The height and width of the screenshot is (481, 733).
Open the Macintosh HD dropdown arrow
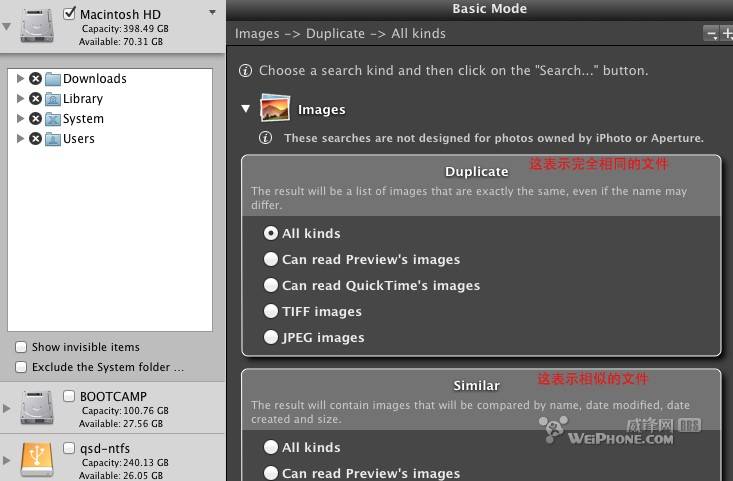point(212,13)
